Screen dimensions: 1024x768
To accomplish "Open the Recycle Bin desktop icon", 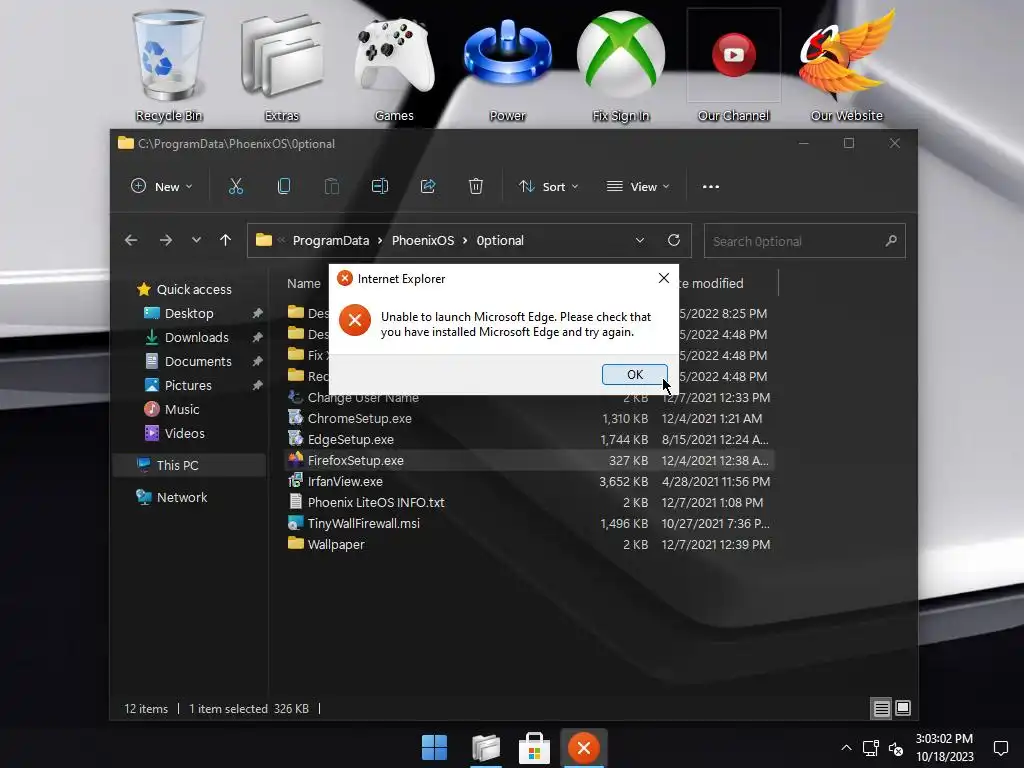I will tap(168, 65).
